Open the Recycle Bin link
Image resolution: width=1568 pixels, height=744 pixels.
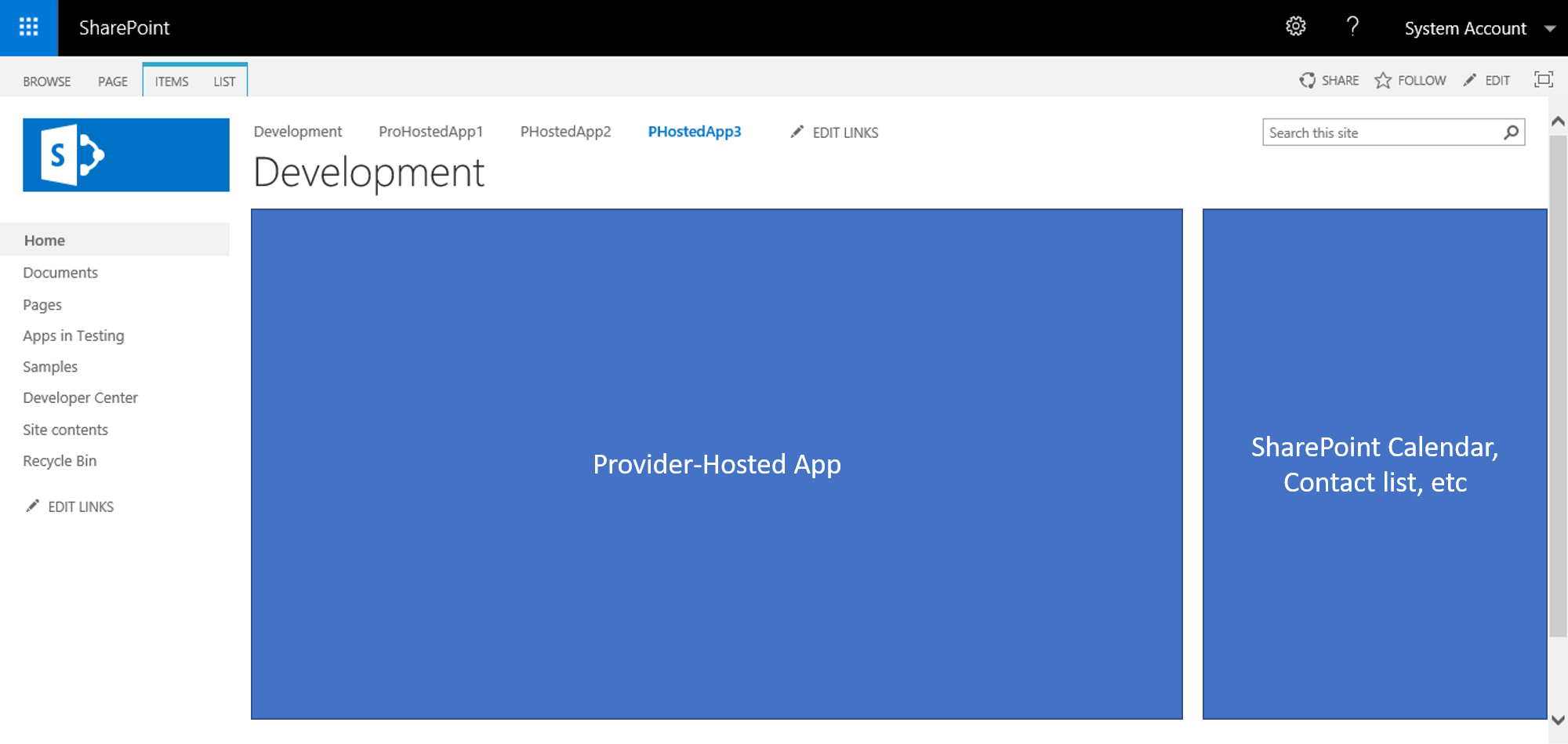60,461
